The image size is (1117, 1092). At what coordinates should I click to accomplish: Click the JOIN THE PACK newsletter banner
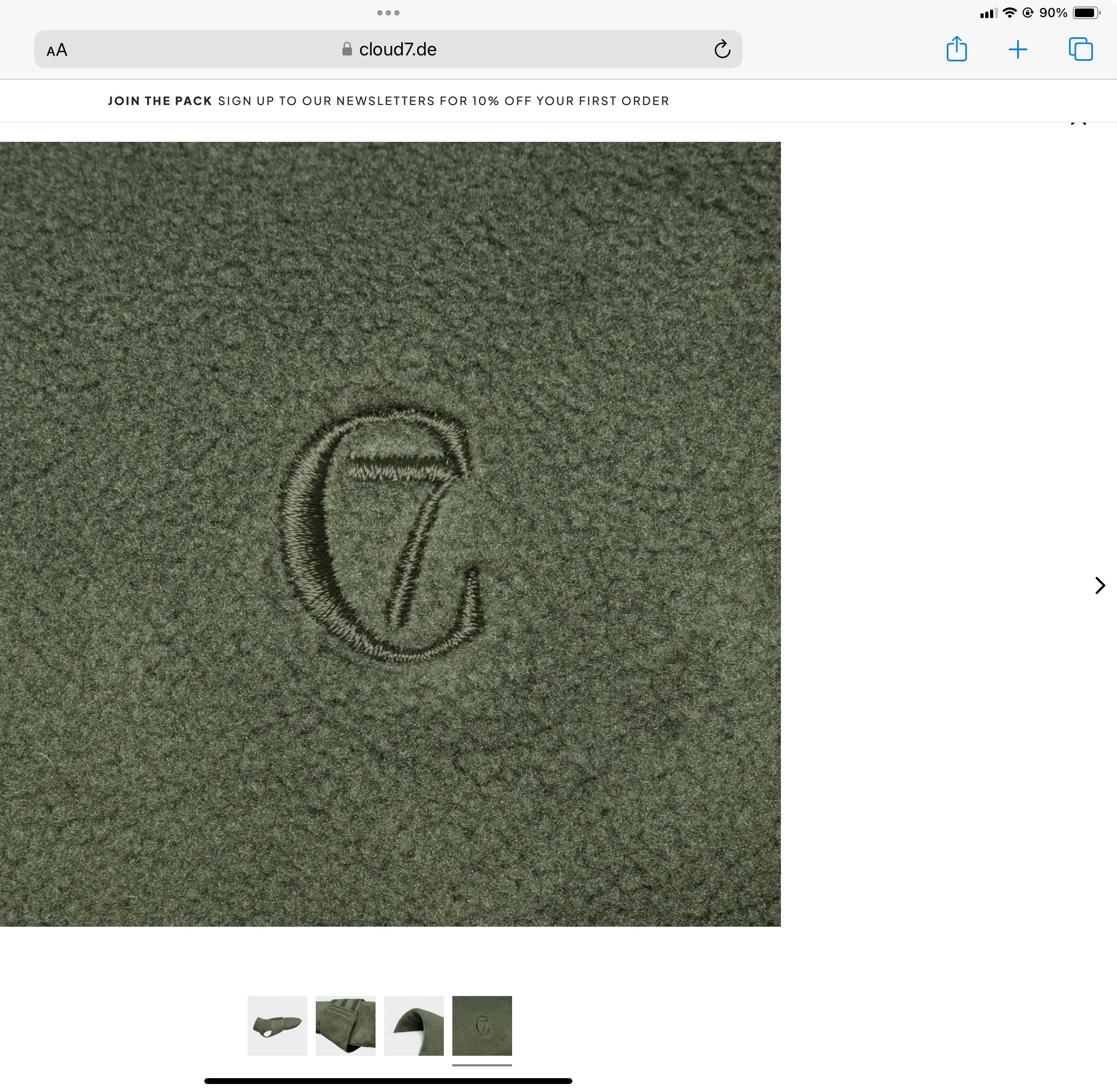click(388, 101)
